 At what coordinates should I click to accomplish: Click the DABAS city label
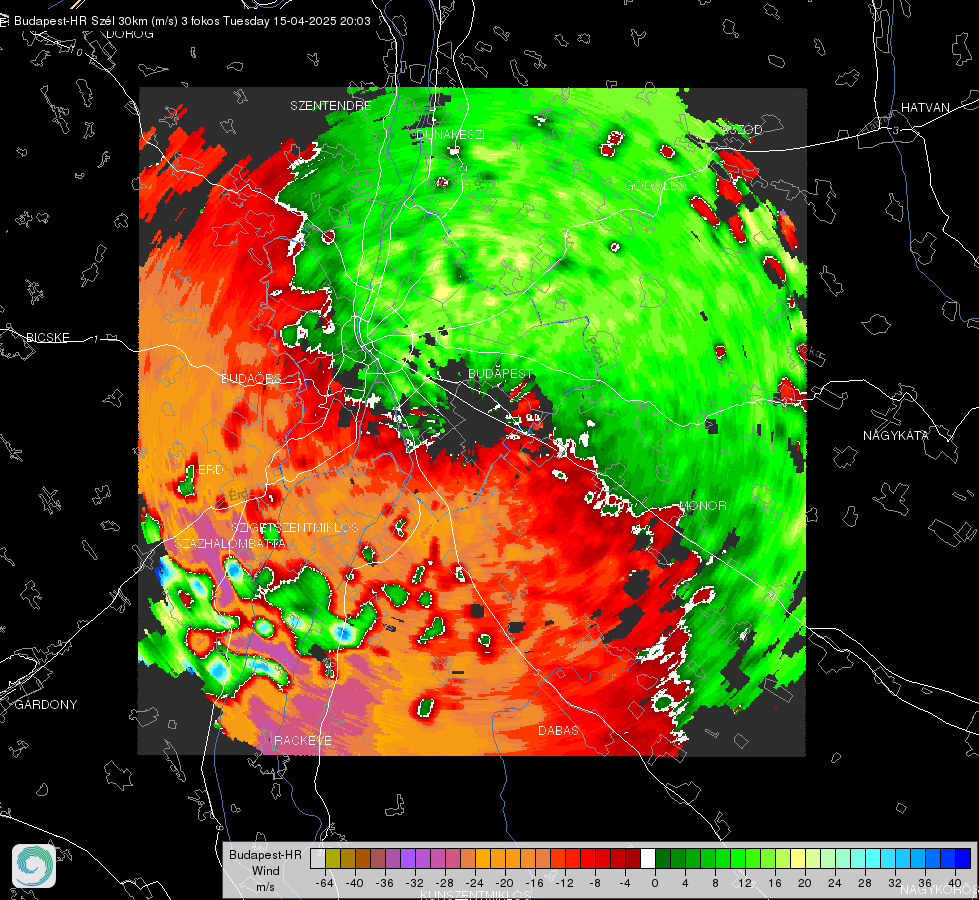[559, 730]
